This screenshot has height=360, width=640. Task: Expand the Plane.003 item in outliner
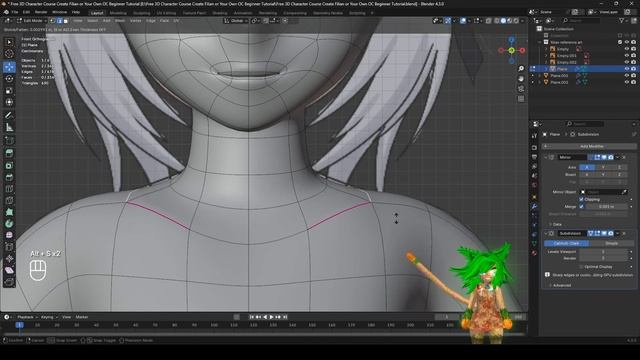point(540,82)
